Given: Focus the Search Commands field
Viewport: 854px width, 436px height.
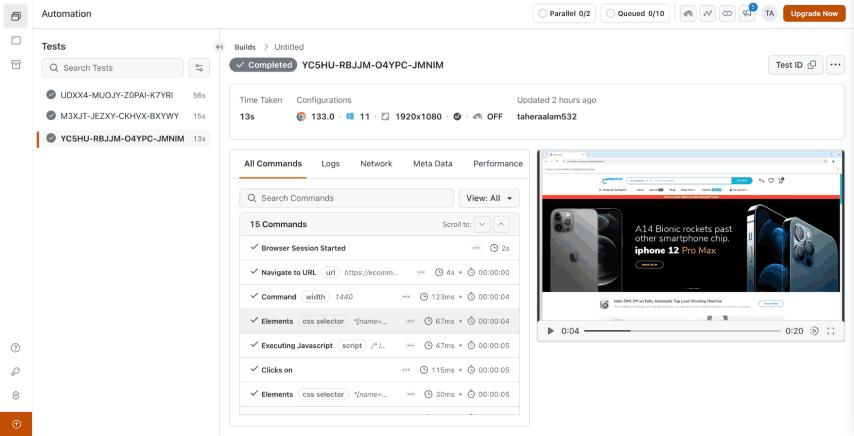Looking at the screenshot, I should [x=346, y=198].
